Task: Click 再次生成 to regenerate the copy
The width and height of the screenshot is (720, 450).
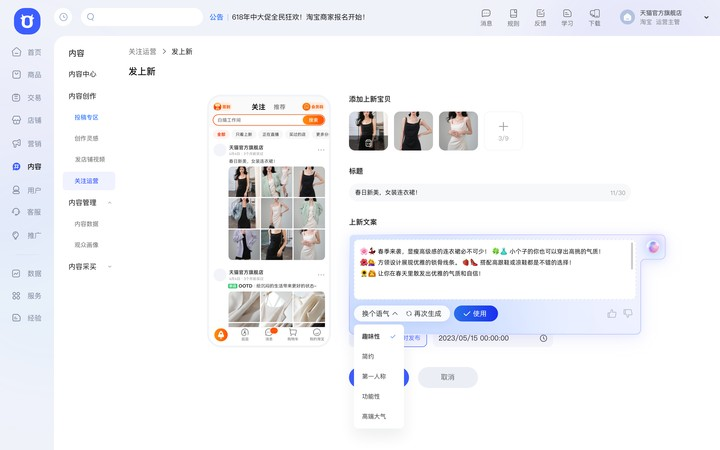Action: tap(426, 313)
